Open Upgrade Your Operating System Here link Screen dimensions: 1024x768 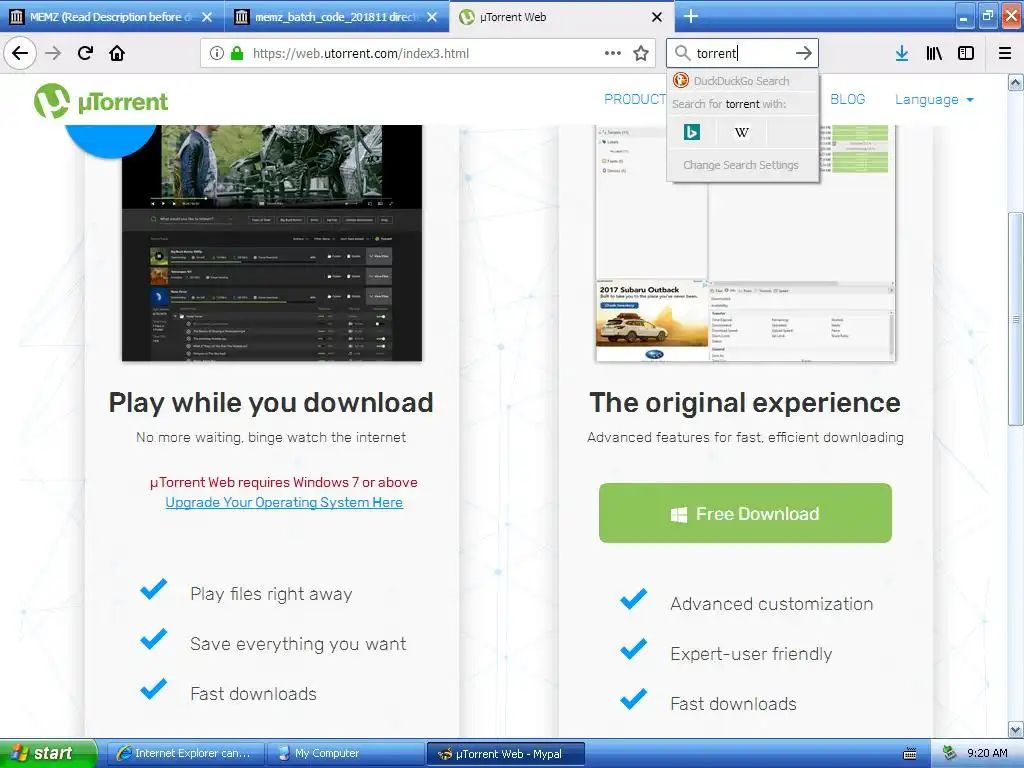(x=284, y=502)
